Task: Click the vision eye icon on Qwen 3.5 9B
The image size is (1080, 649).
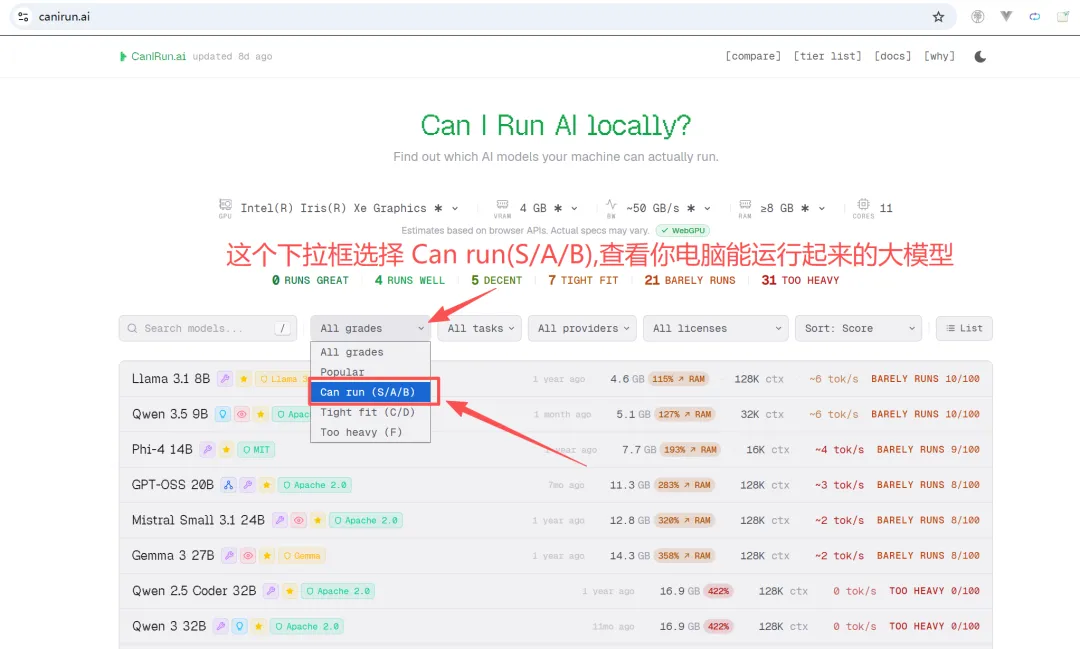Action: [x=241, y=414]
